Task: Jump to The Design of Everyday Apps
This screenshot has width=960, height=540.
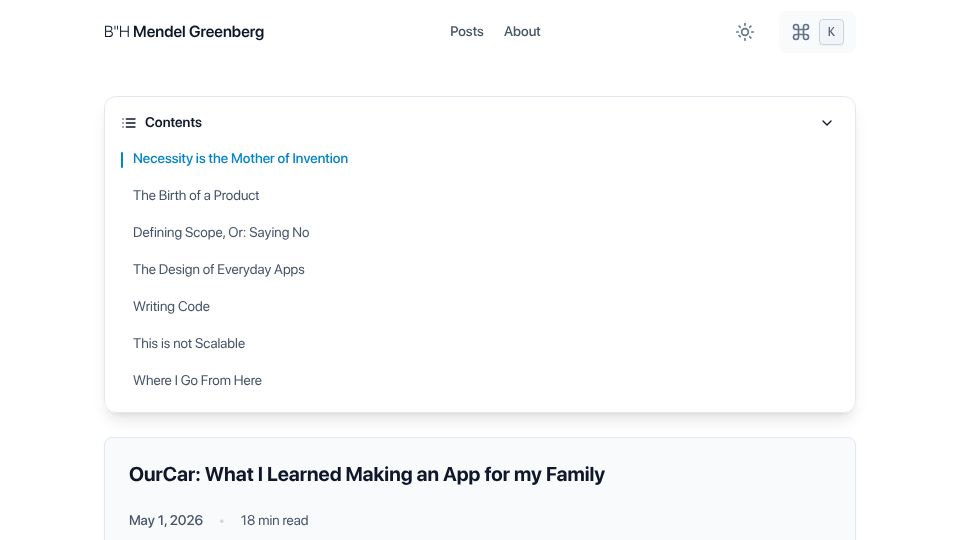Action: [219, 269]
